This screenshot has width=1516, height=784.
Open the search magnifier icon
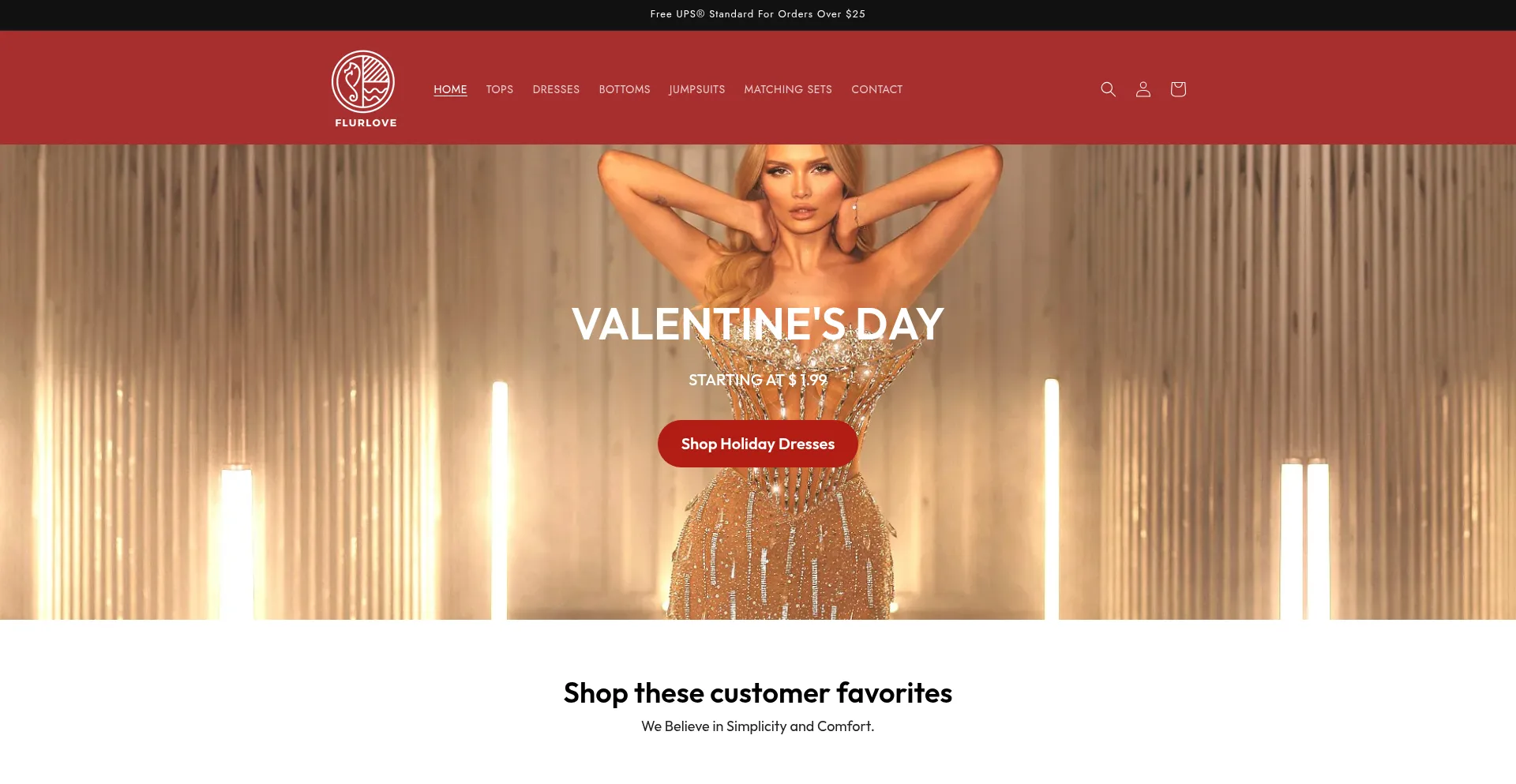(x=1108, y=89)
